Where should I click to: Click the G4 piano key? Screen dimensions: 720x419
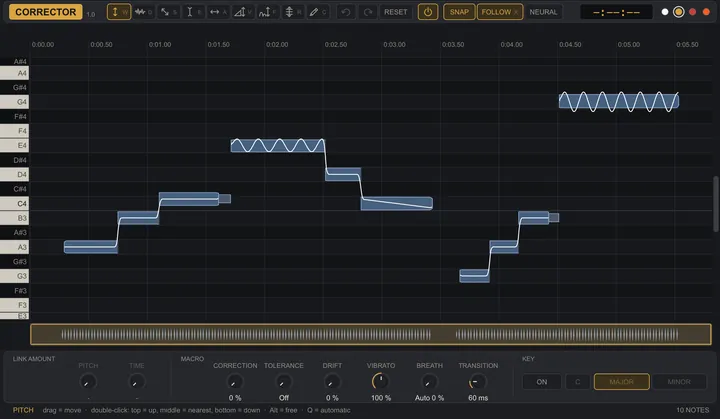[x=14, y=102]
